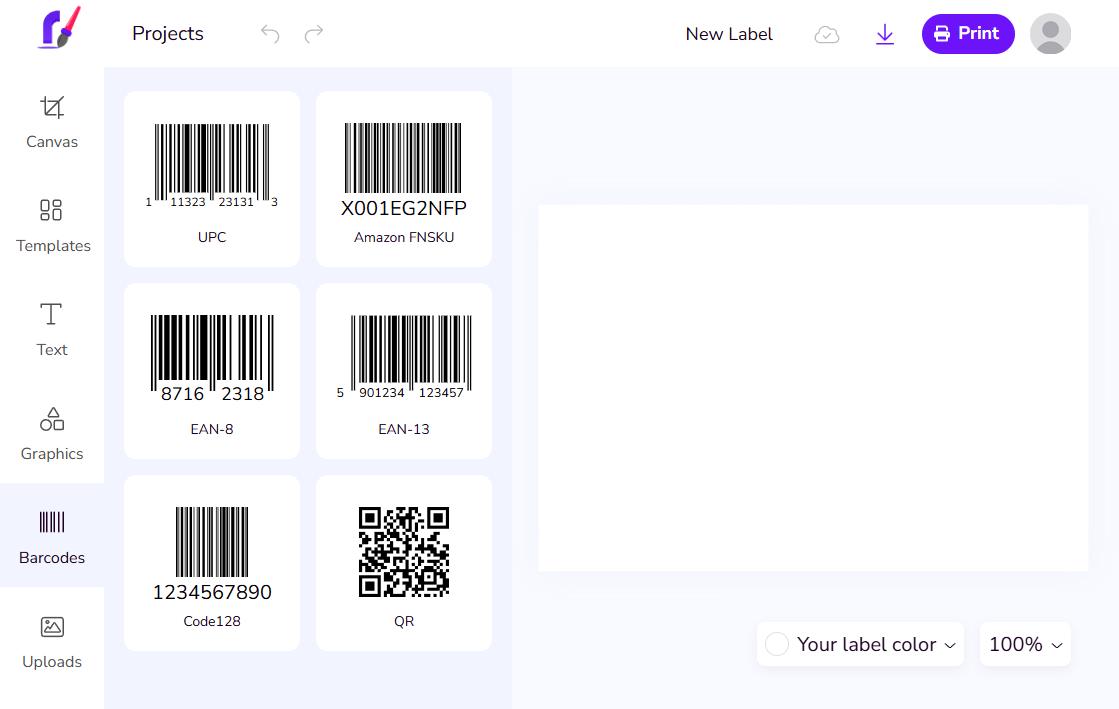
Task: Open the Projects link
Action: pyautogui.click(x=168, y=34)
